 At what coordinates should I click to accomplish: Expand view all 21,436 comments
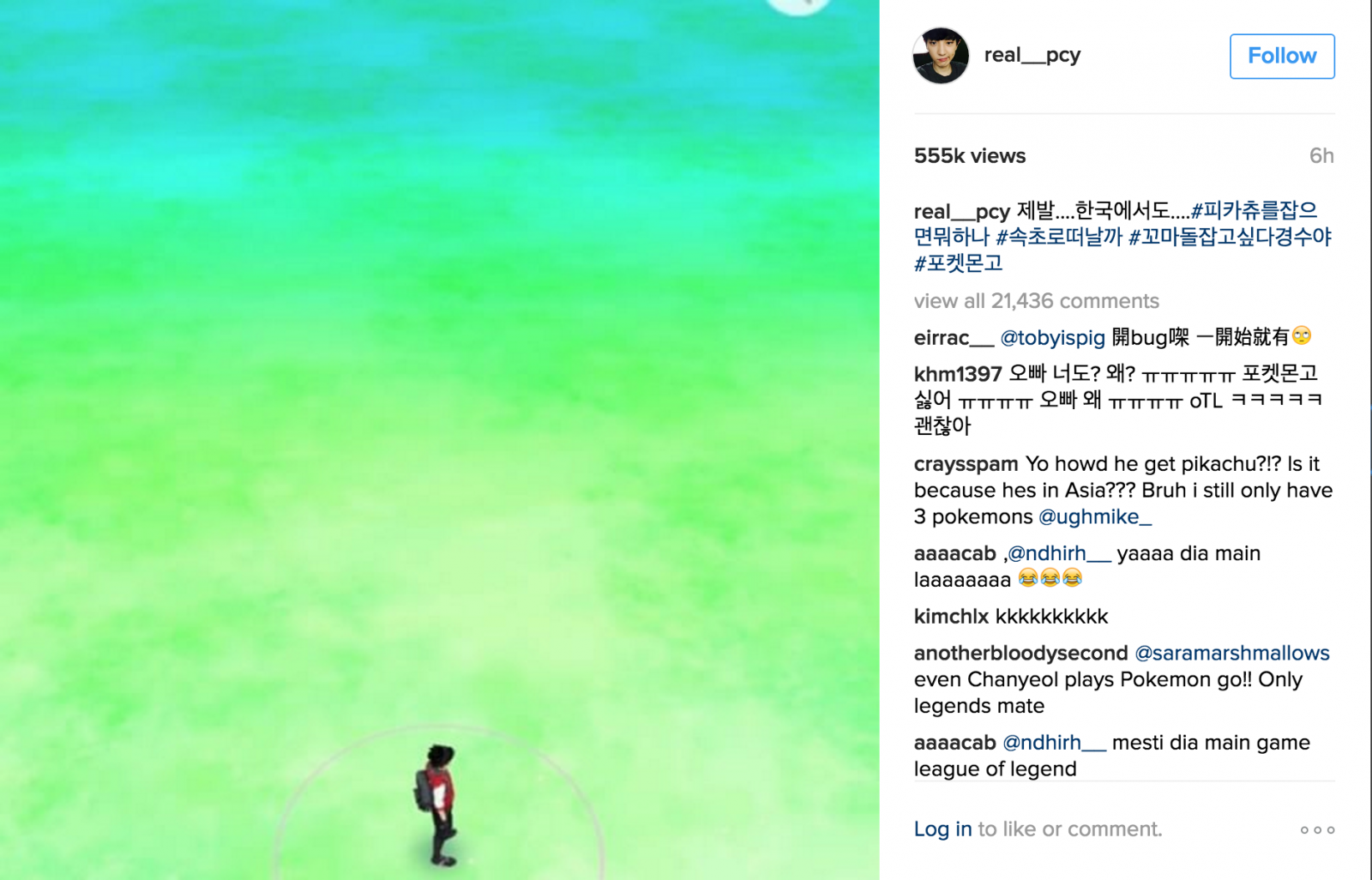[x=1036, y=301]
